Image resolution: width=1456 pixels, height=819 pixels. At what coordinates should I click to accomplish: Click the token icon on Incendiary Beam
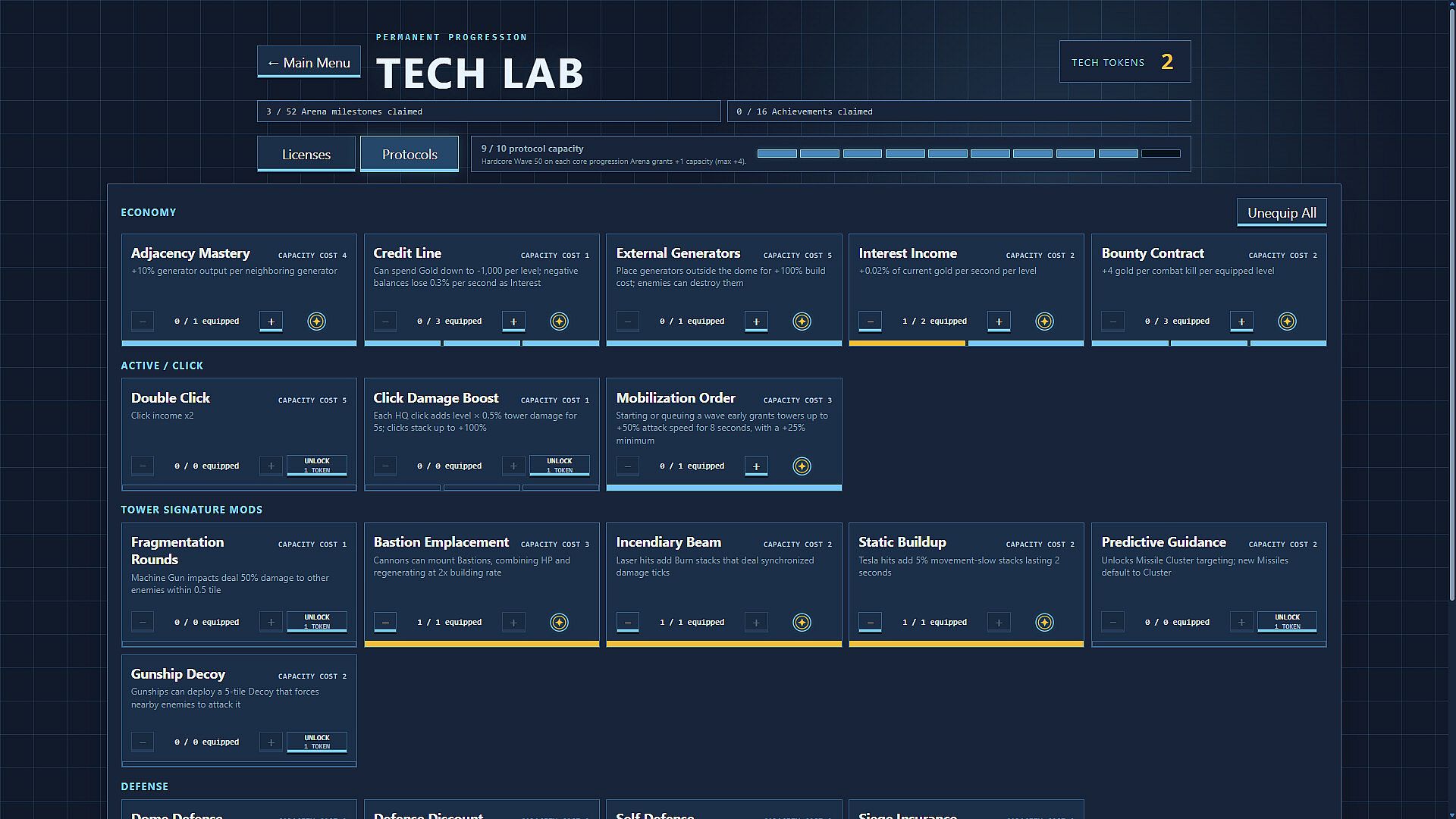(802, 623)
